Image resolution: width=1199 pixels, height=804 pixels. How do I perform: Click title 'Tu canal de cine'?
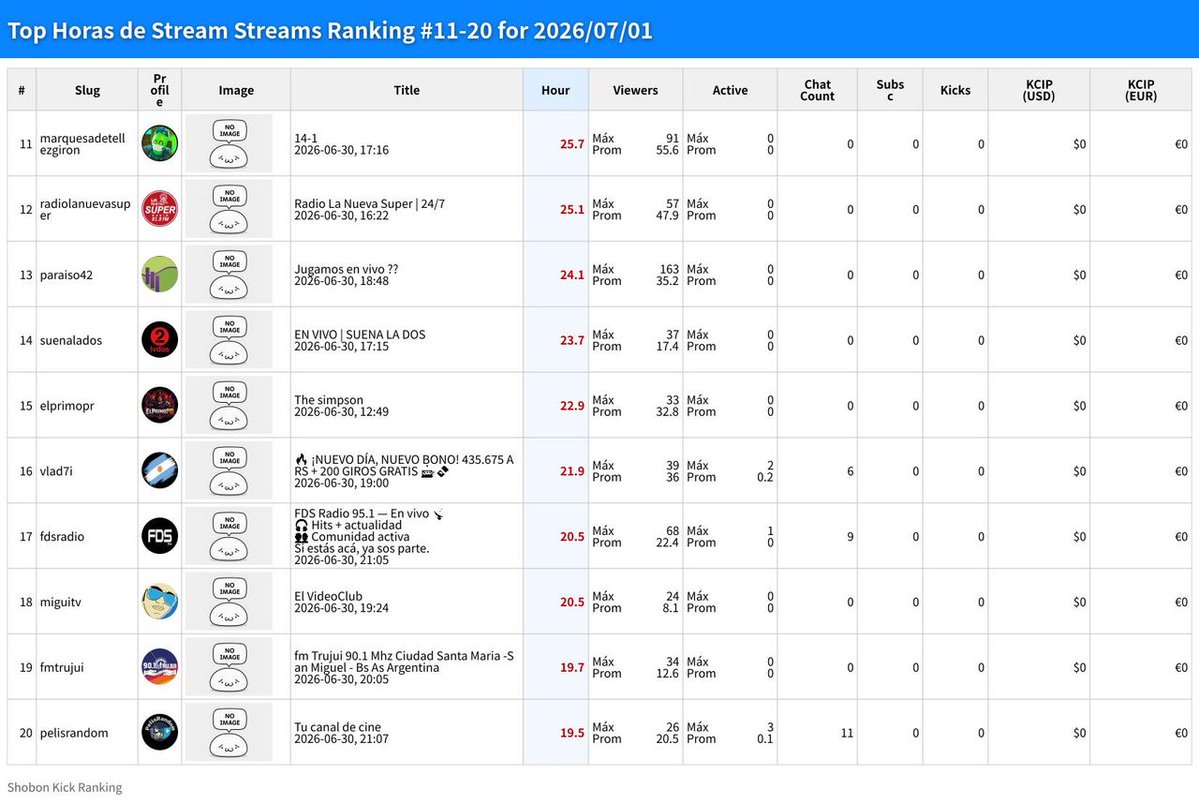point(337,727)
